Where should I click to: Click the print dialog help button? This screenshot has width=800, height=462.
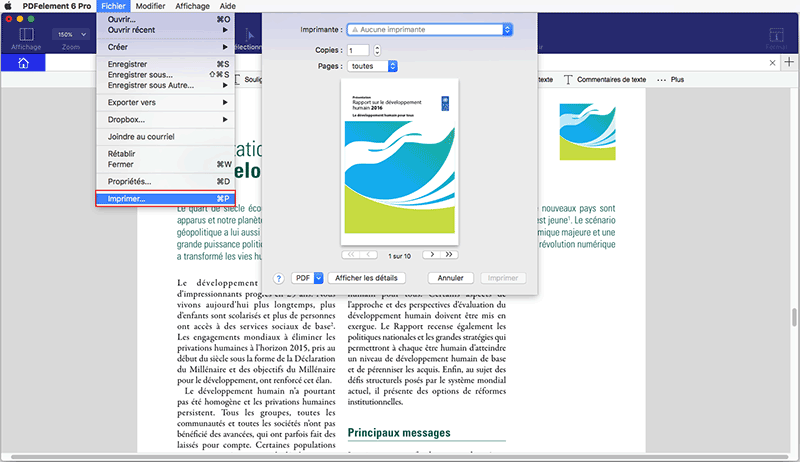click(x=279, y=278)
